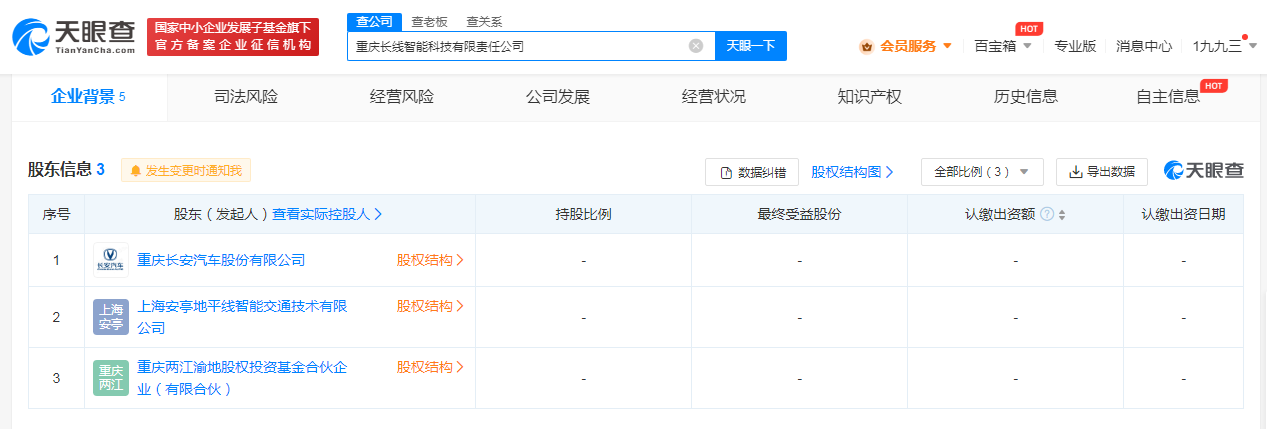Click the bell icon in 发生变更时通知我

coord(135,171)
